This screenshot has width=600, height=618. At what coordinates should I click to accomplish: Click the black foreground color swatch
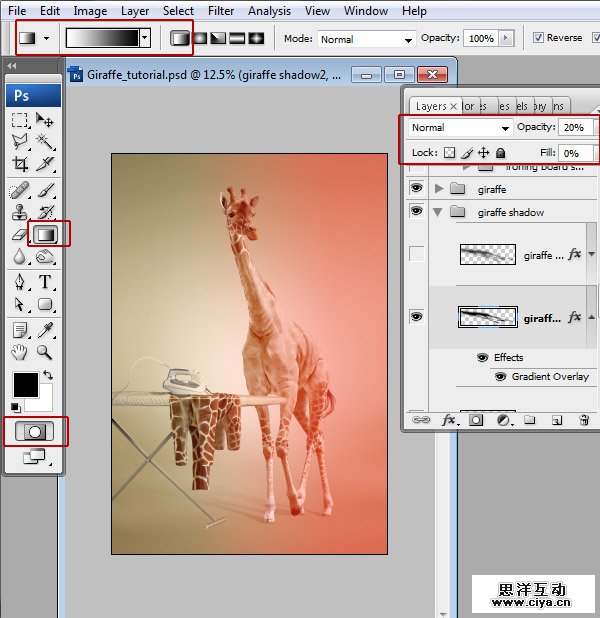point(26,385)
